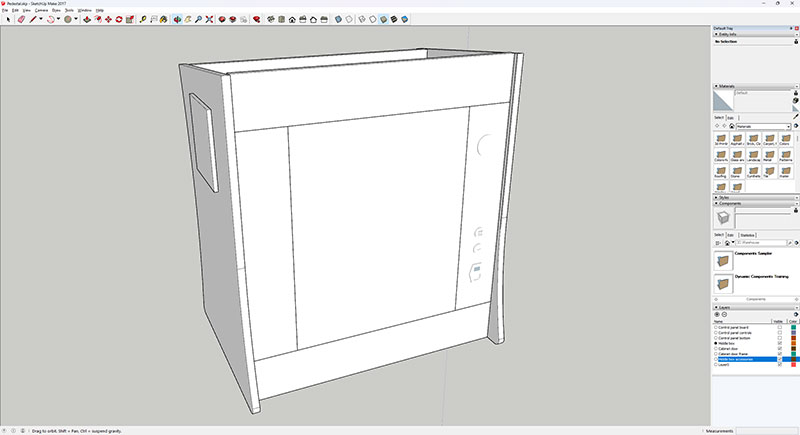Open the Components Sampler collection
The height and width of the screenshot is (435, 800).
click(x=723, y=261)
